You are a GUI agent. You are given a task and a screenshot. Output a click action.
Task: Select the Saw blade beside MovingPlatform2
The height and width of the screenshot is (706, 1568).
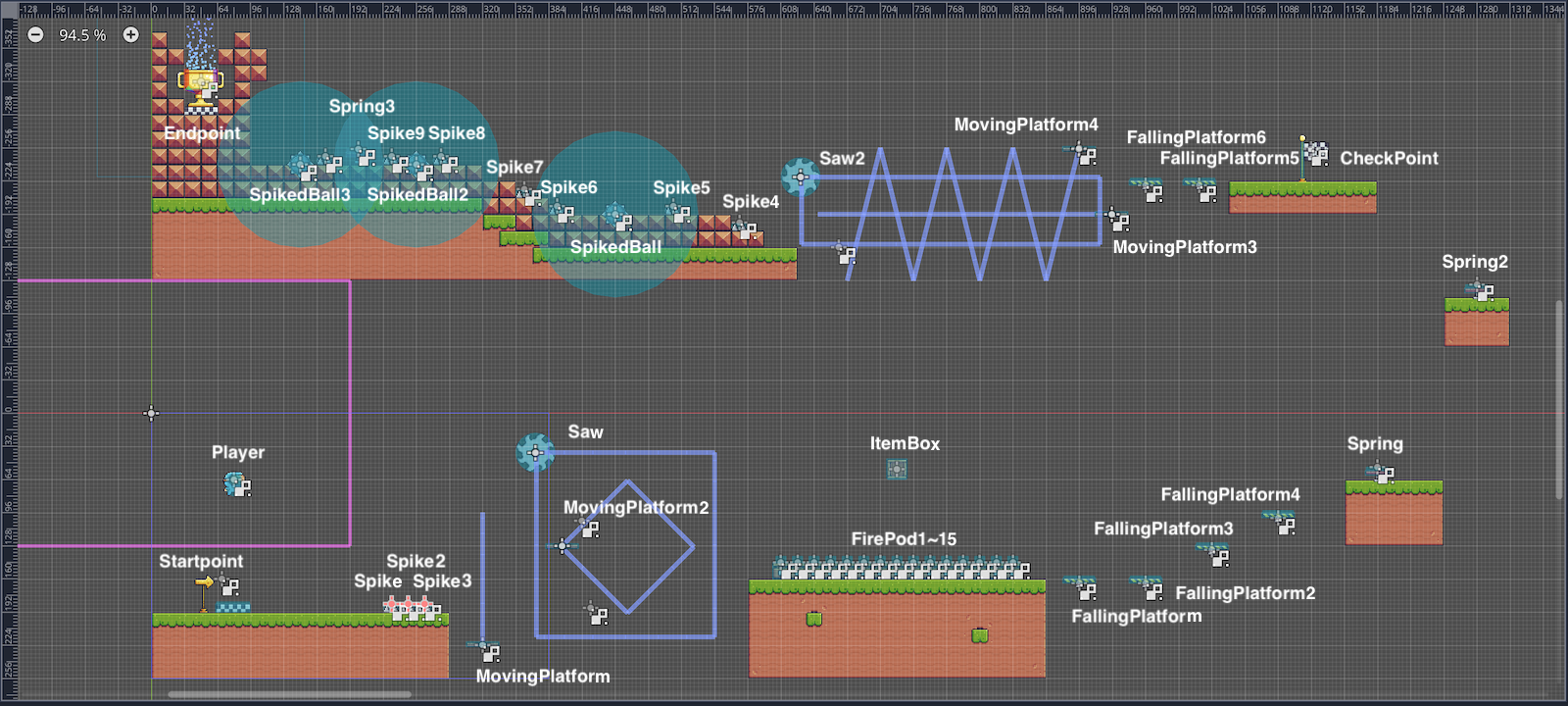point(535,452)
